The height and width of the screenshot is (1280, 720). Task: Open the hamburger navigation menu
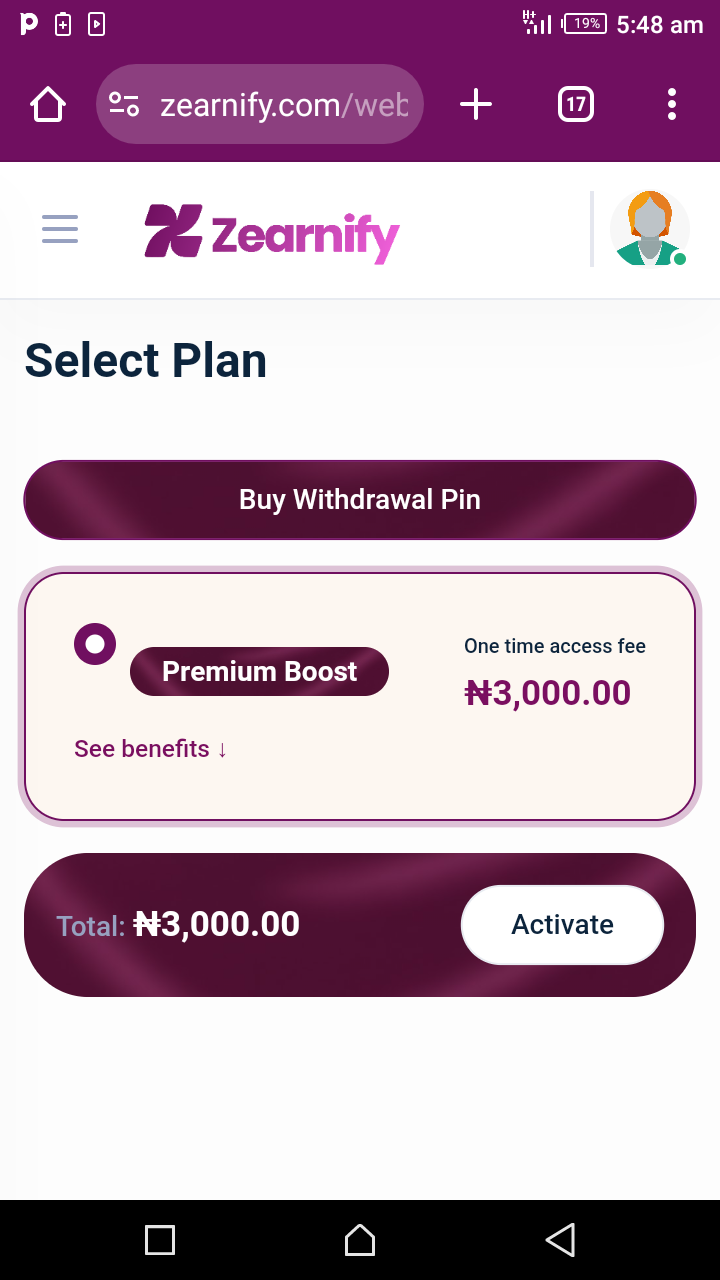pyautogui.click(x=60, y=229)
